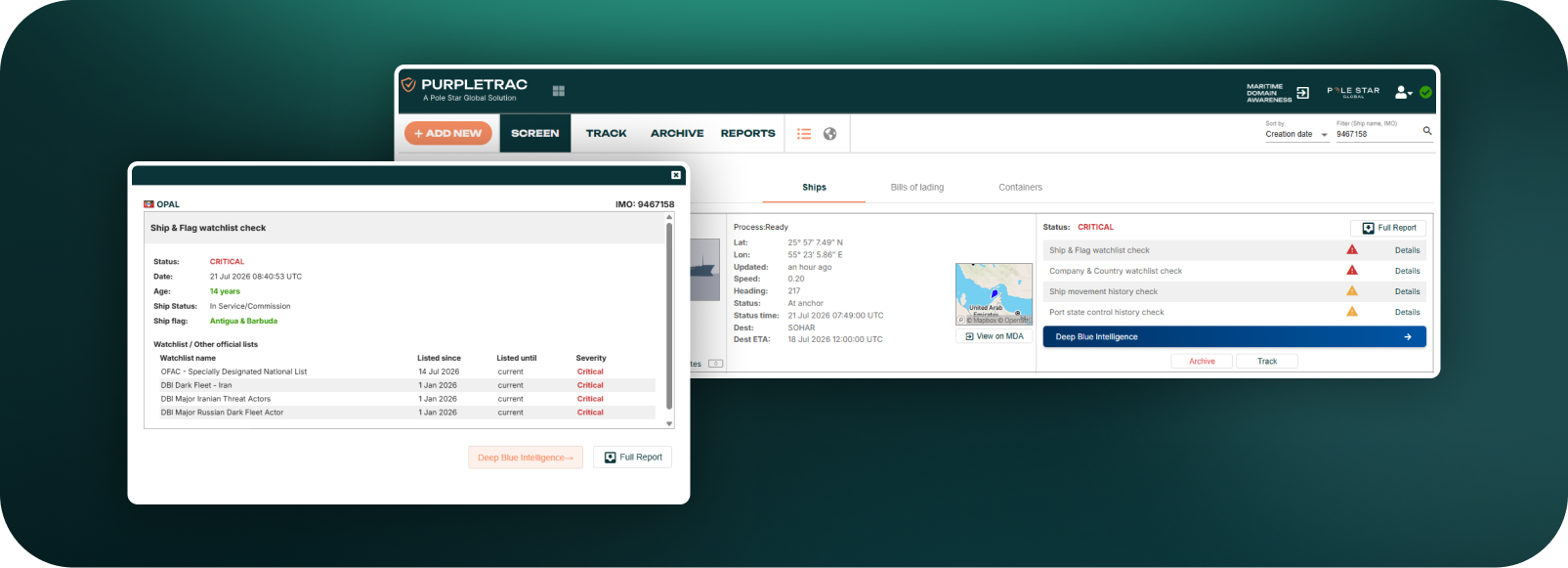Open Details for Ship & Flag watchlist check
This screenshot has width=1568, height=568.
click(1408, 250)
